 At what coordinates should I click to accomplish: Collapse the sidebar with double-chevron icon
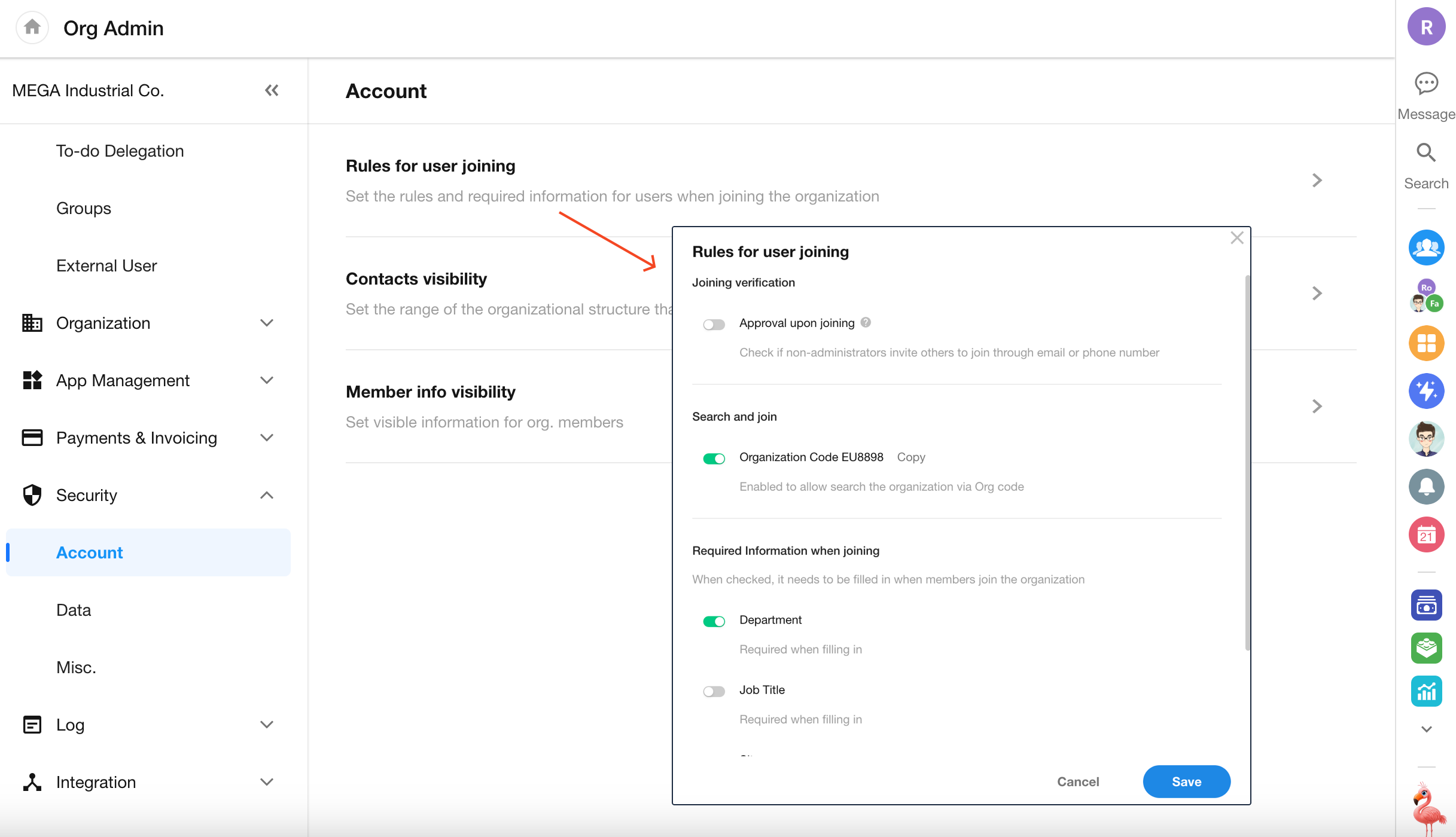pyautogui.click(x=272, y=90)
